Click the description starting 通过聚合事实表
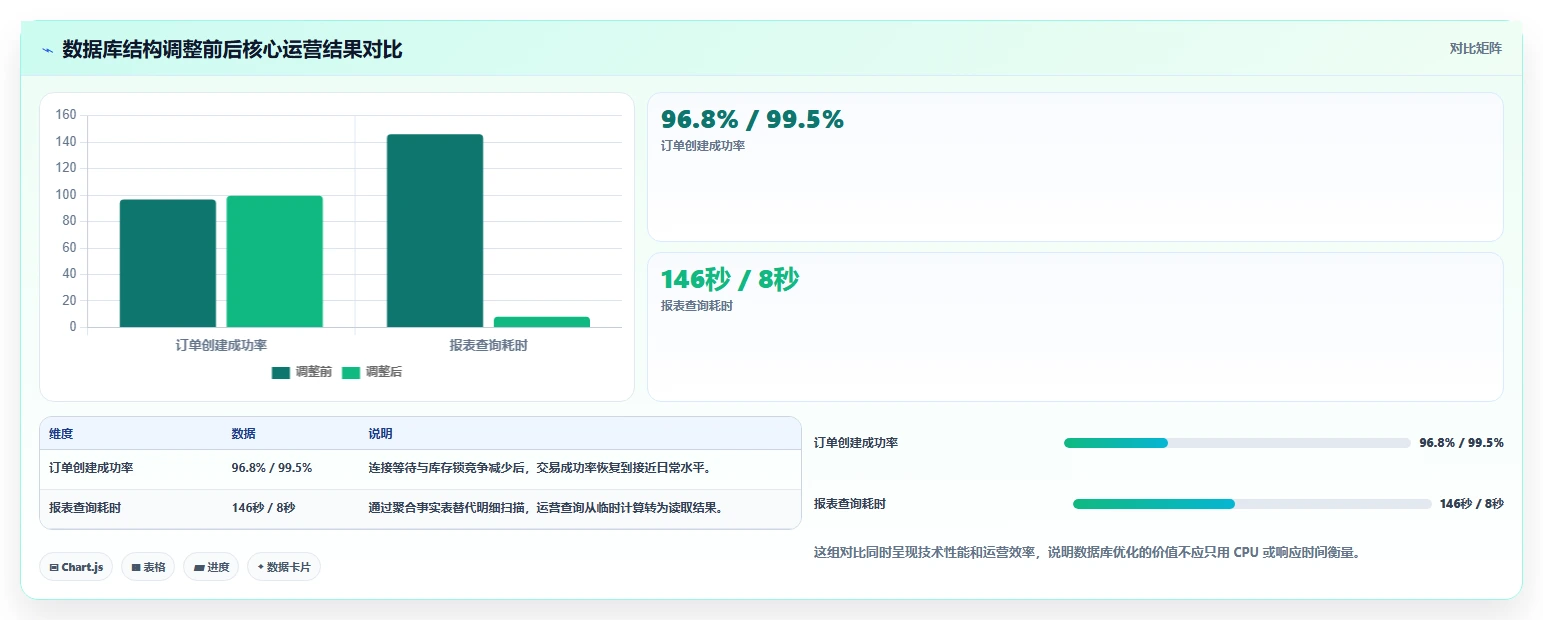Screen dimensions: 1543x620 tap(546, 508)
